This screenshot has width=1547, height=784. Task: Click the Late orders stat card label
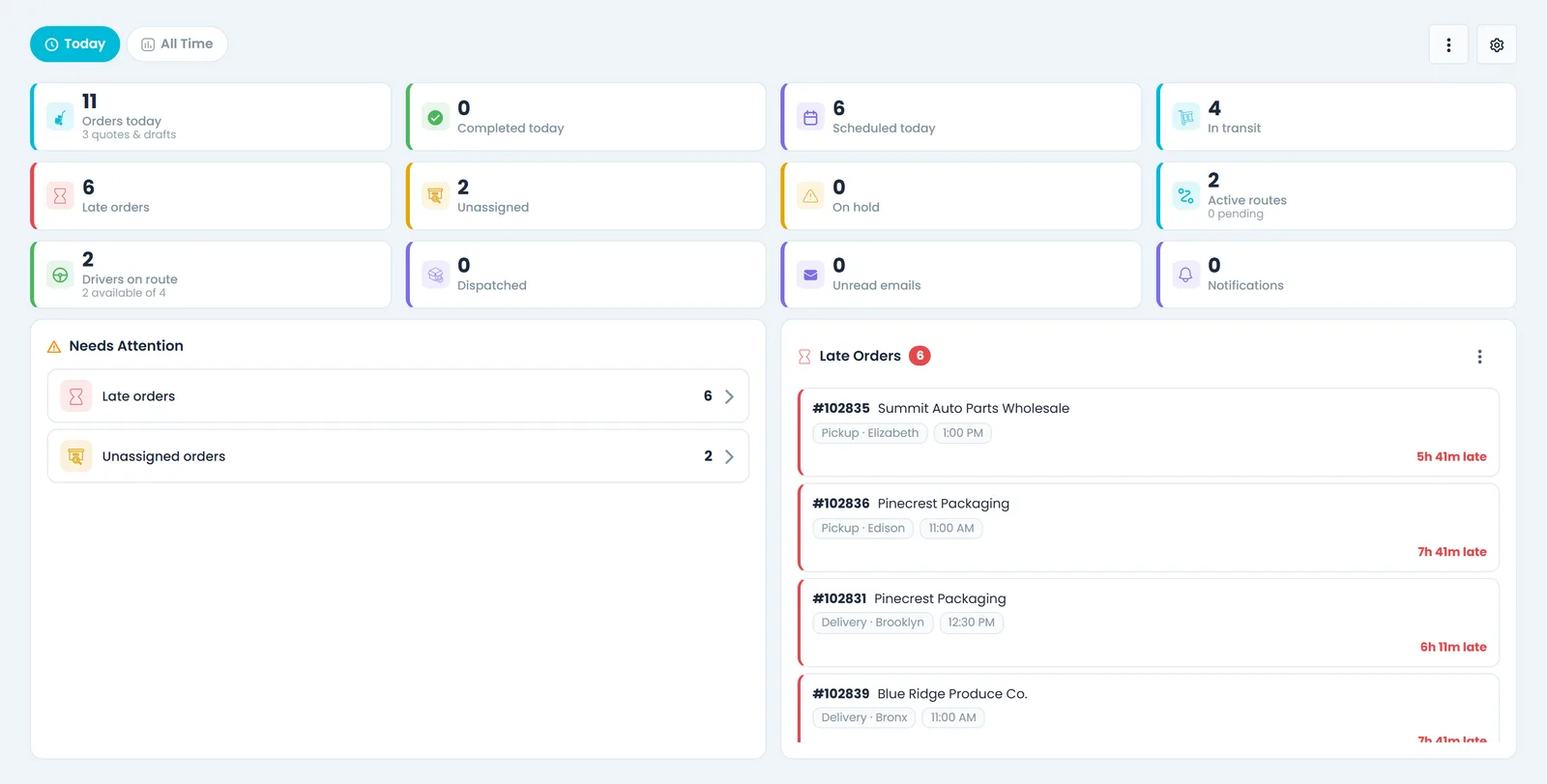click(x=116, y=208)
